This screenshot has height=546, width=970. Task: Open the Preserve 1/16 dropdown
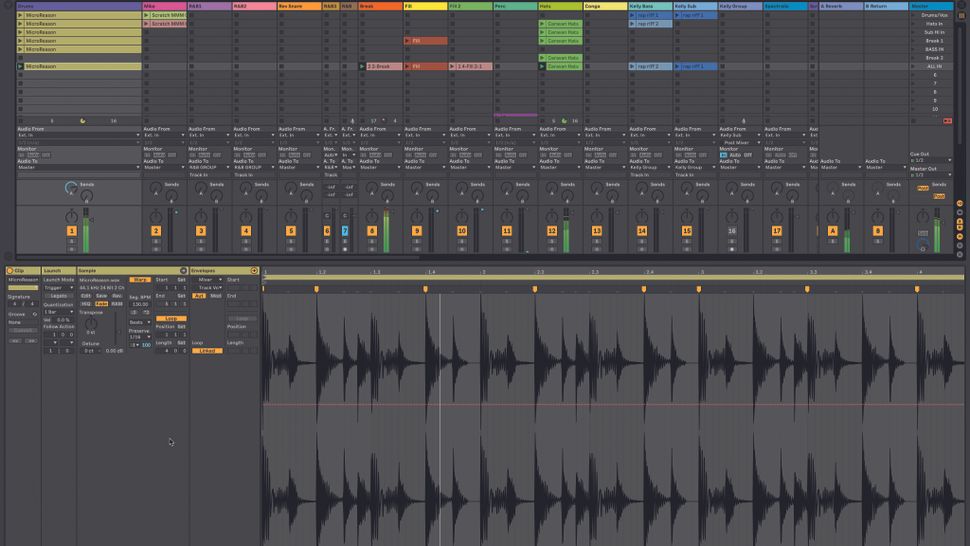coord(140,337)
